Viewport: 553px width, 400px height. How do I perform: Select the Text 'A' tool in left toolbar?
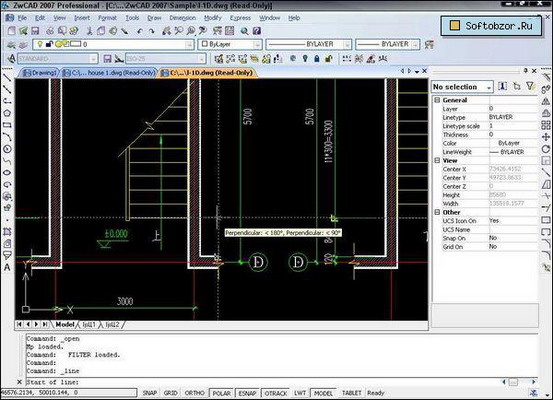click(7, 267)
